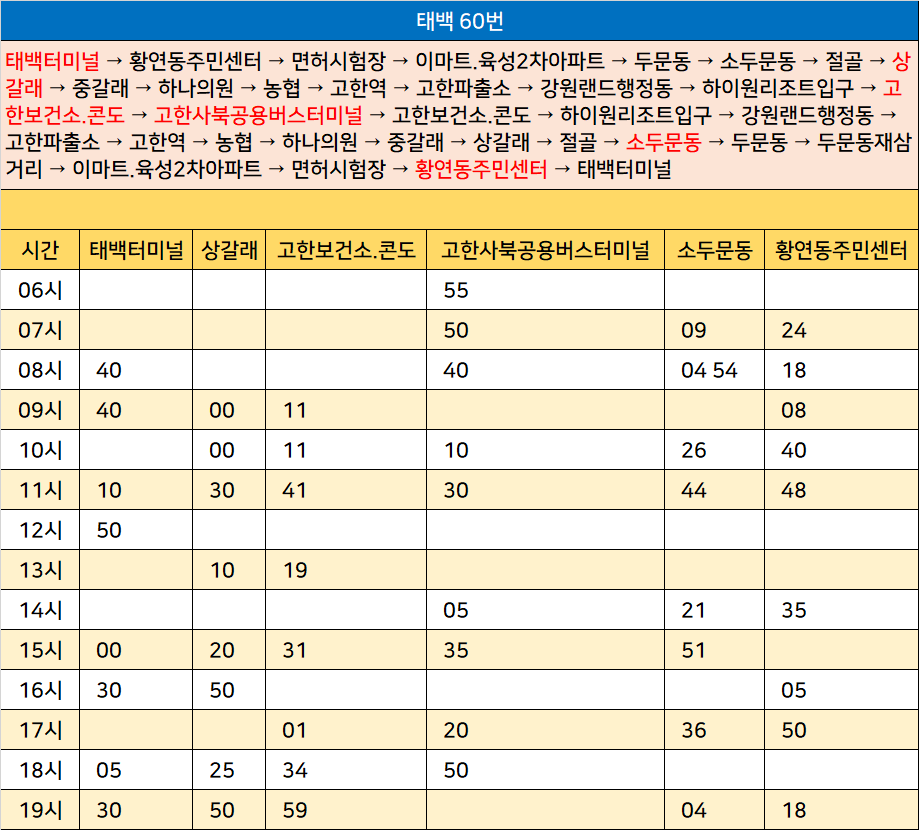Select the '09시' row label
Viewport: 919px width, 830px height.
point(40,410)
